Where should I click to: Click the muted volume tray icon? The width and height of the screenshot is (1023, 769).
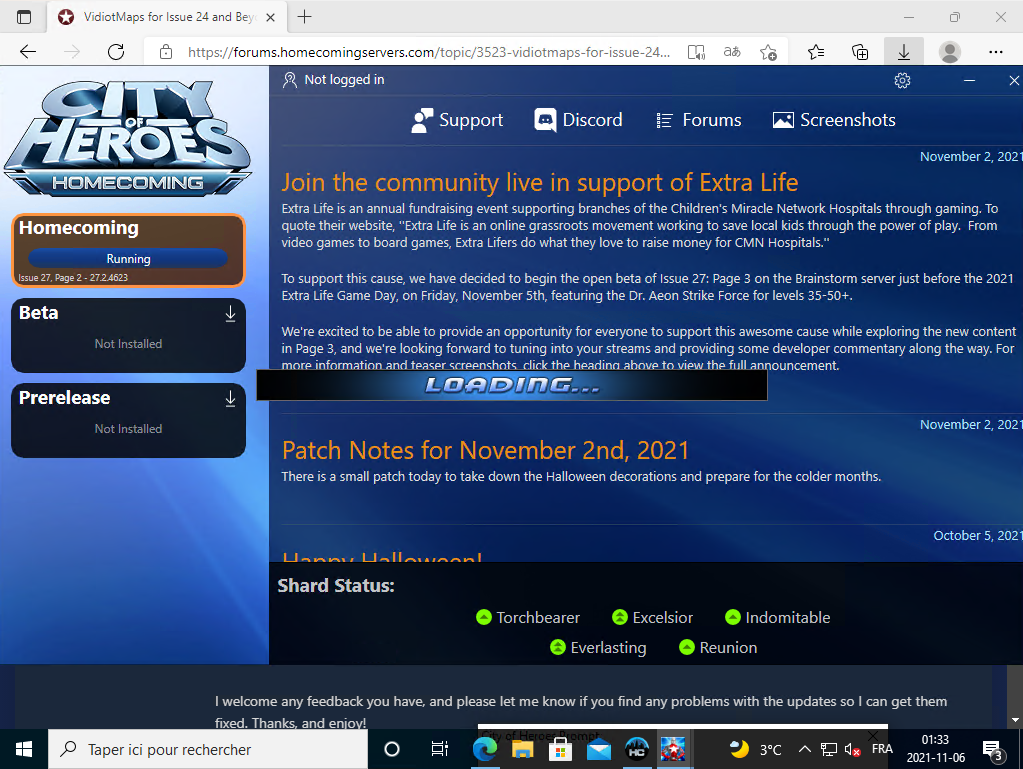[x=852, y=750]
